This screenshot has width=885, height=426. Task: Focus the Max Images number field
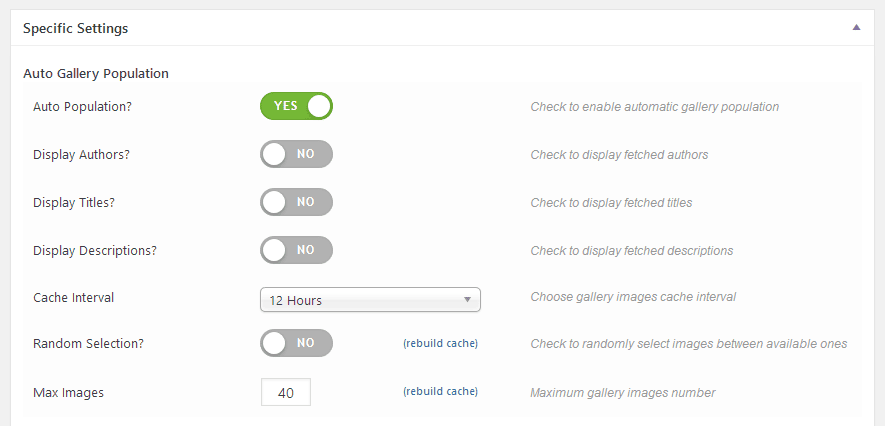(x=286, y=393)
